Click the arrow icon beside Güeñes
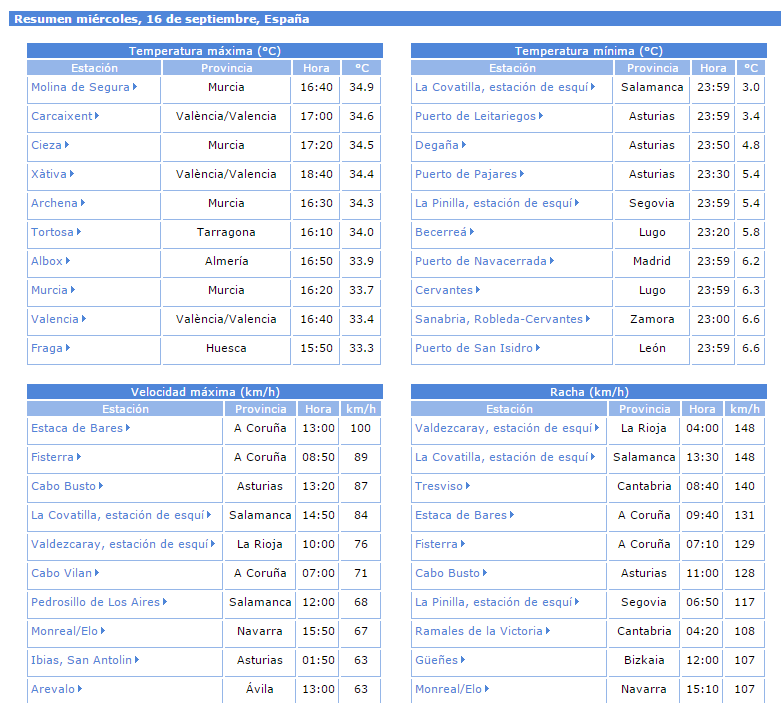 (463, 660)
